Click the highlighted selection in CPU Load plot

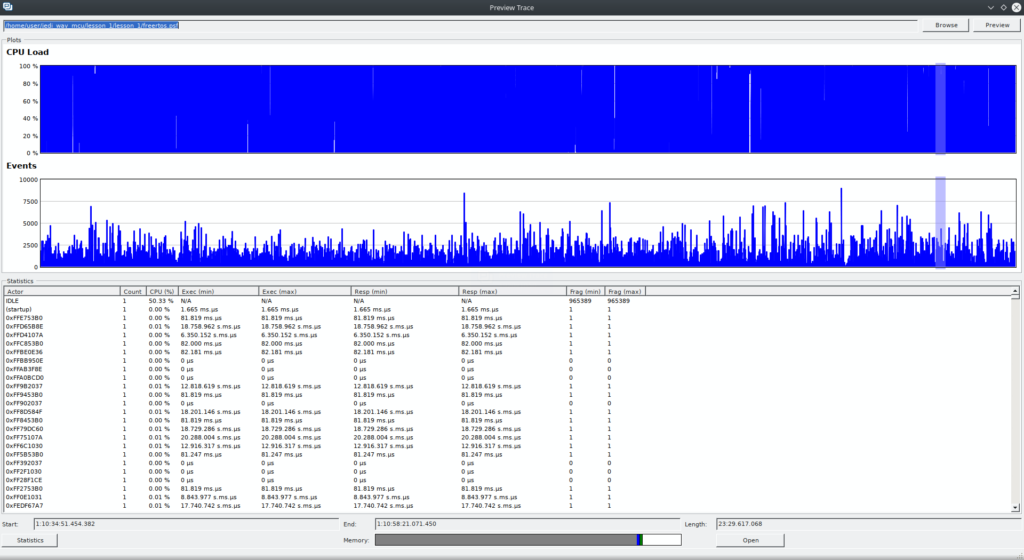(x=940, y=109)
